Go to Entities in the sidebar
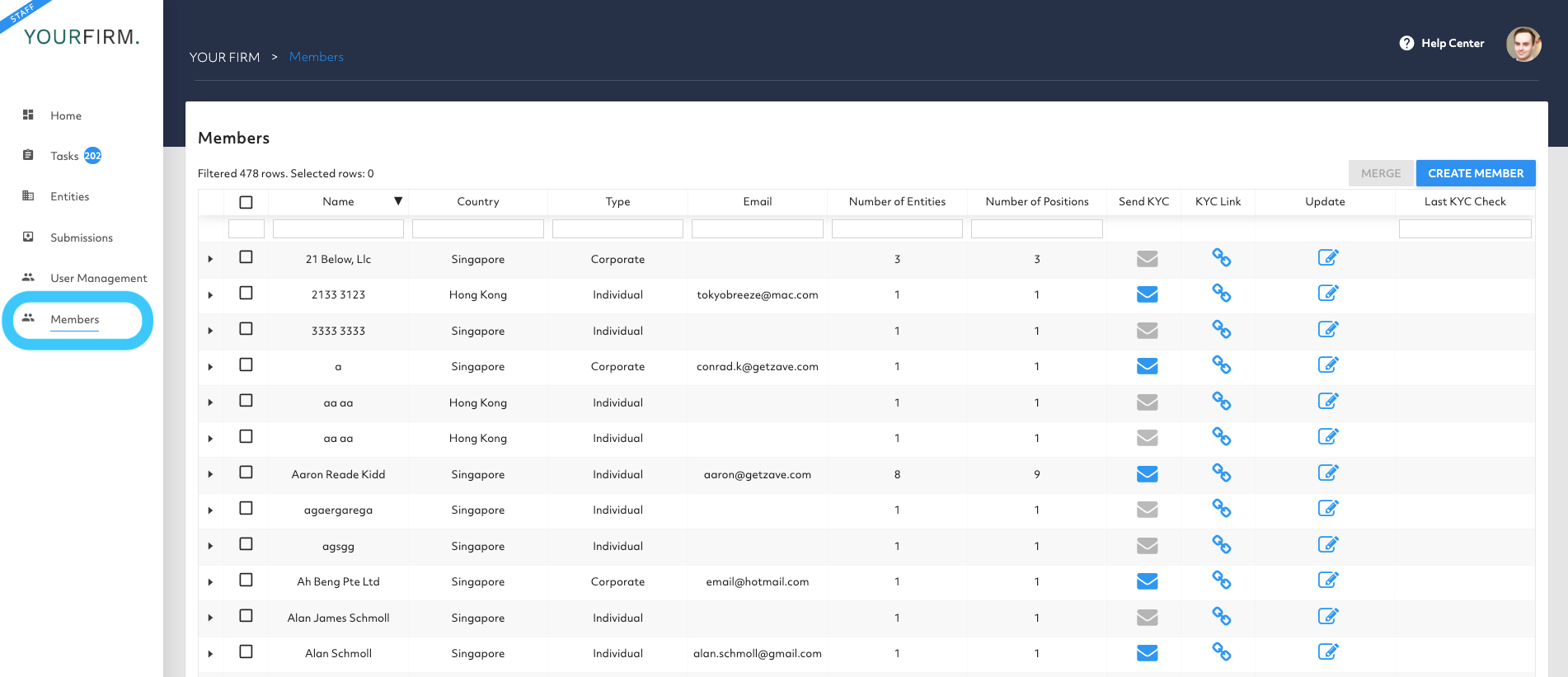 (x=69, y=196)
